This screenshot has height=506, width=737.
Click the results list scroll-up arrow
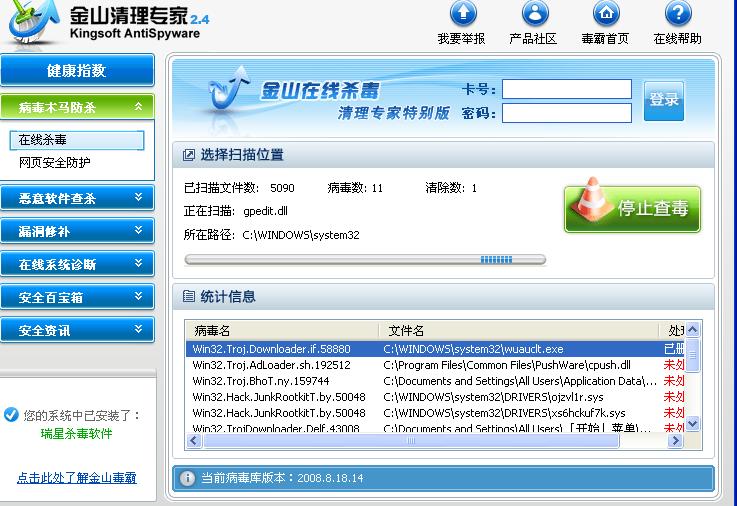click(x=693, y=330)
